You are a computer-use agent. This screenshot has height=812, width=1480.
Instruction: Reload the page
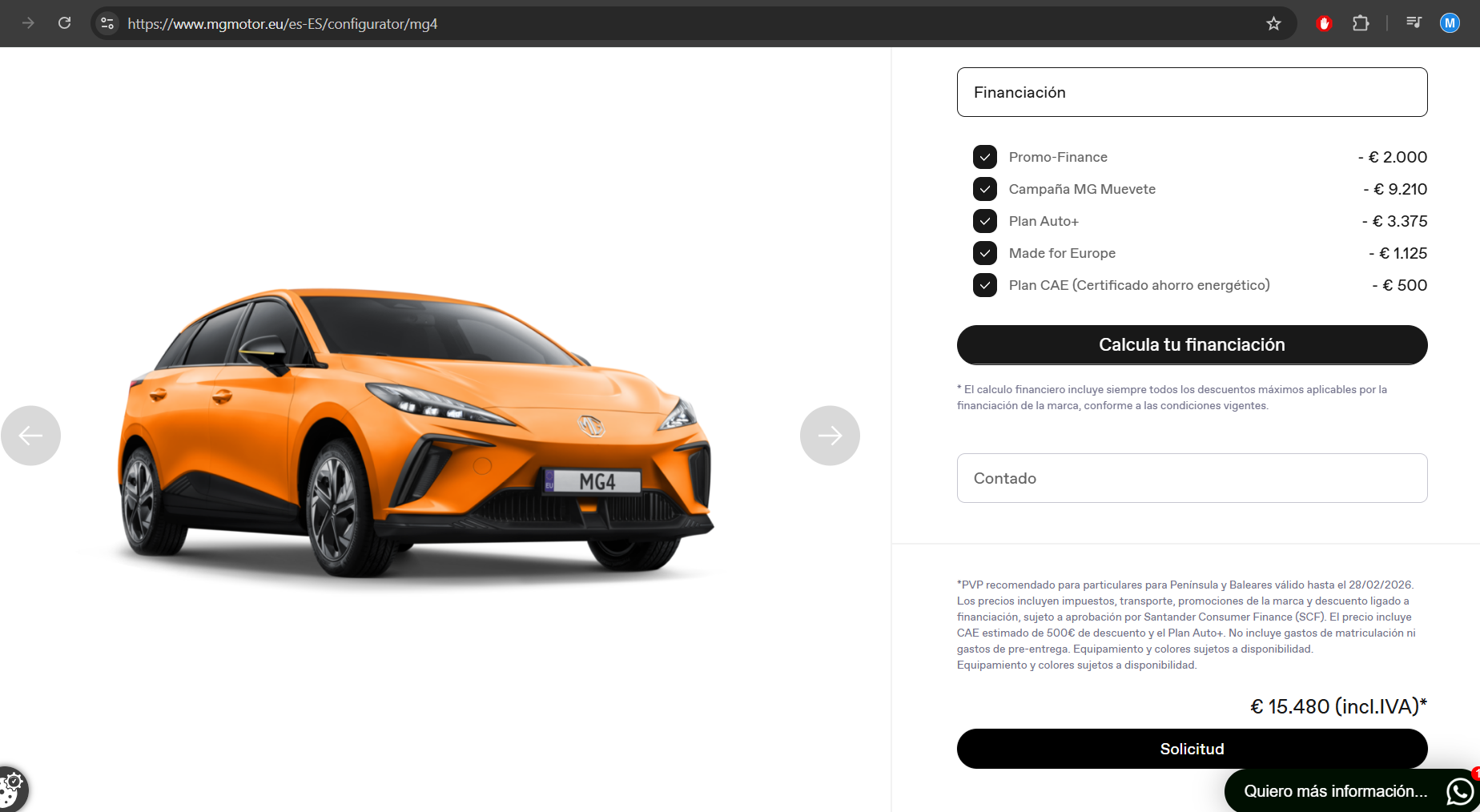click(x=65, y=23)
